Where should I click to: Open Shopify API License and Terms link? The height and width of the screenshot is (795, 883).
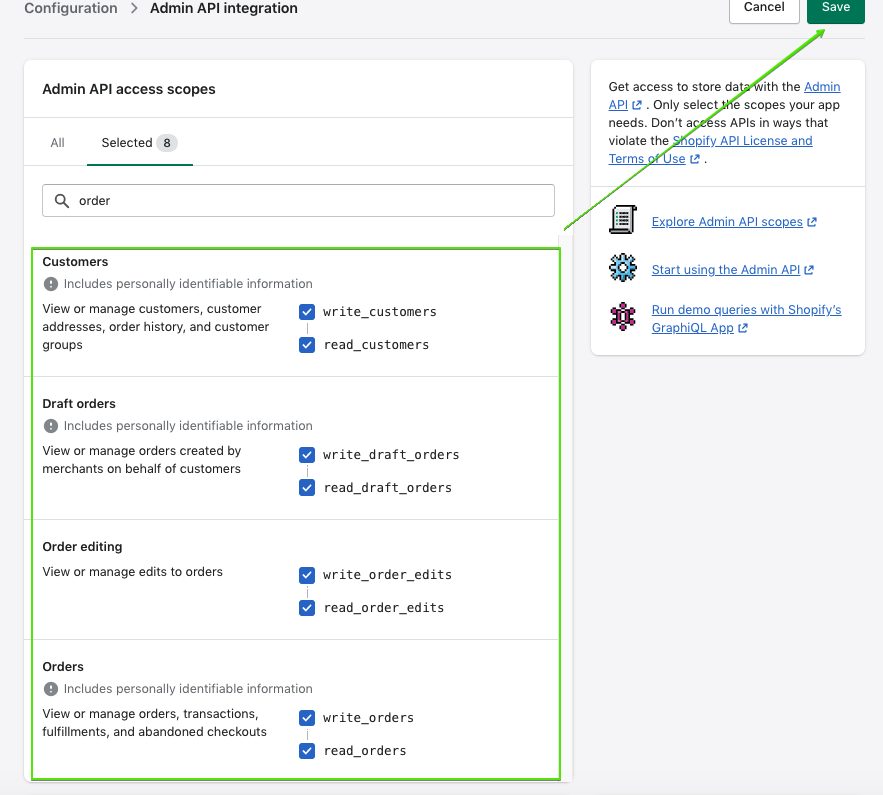tap(742, 141)
